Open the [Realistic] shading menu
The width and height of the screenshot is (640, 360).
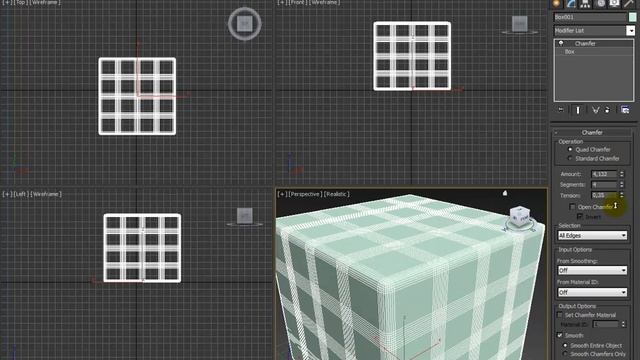(336, 194)
